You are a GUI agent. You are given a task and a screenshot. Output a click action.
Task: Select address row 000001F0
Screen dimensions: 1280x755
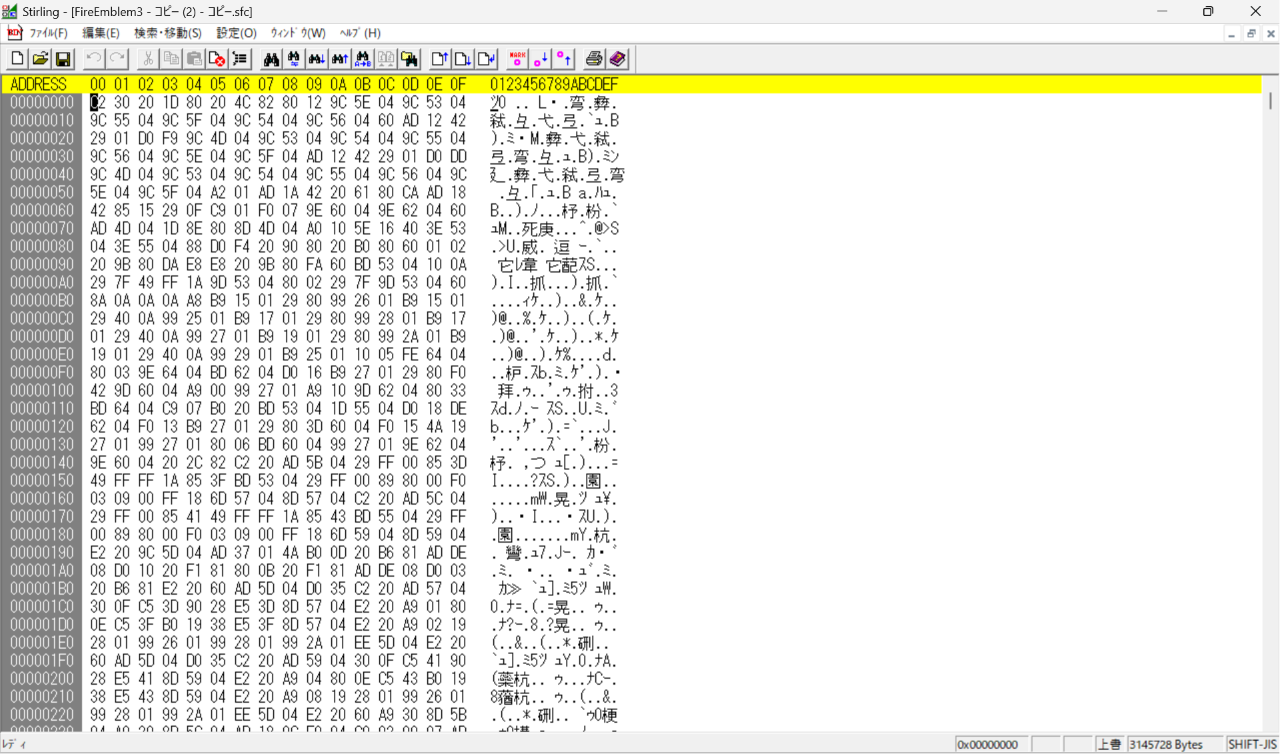pyautogui.click(x=42, y=660)
